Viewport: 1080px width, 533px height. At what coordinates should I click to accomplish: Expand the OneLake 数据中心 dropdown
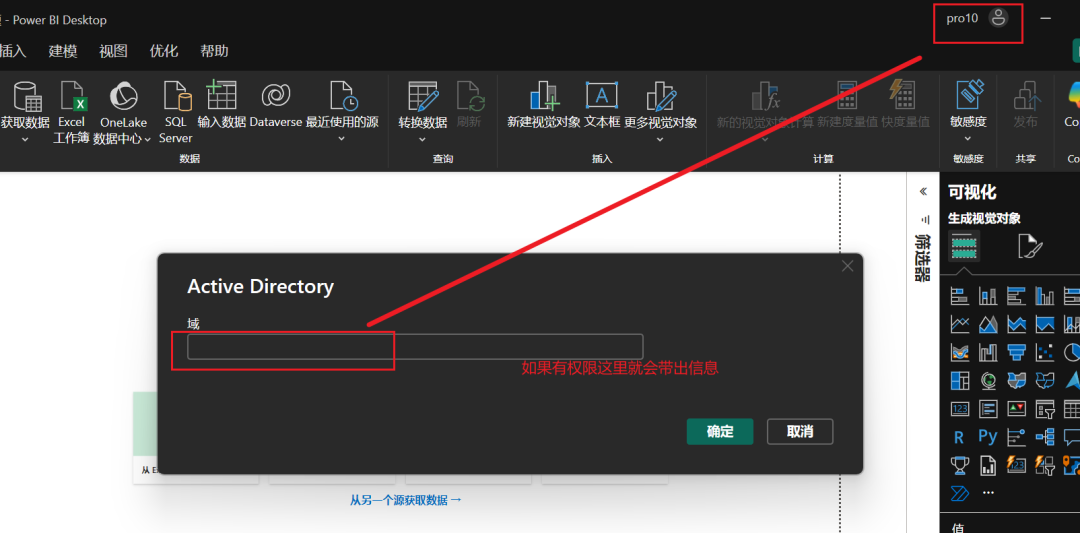click(x=147, y=138)
